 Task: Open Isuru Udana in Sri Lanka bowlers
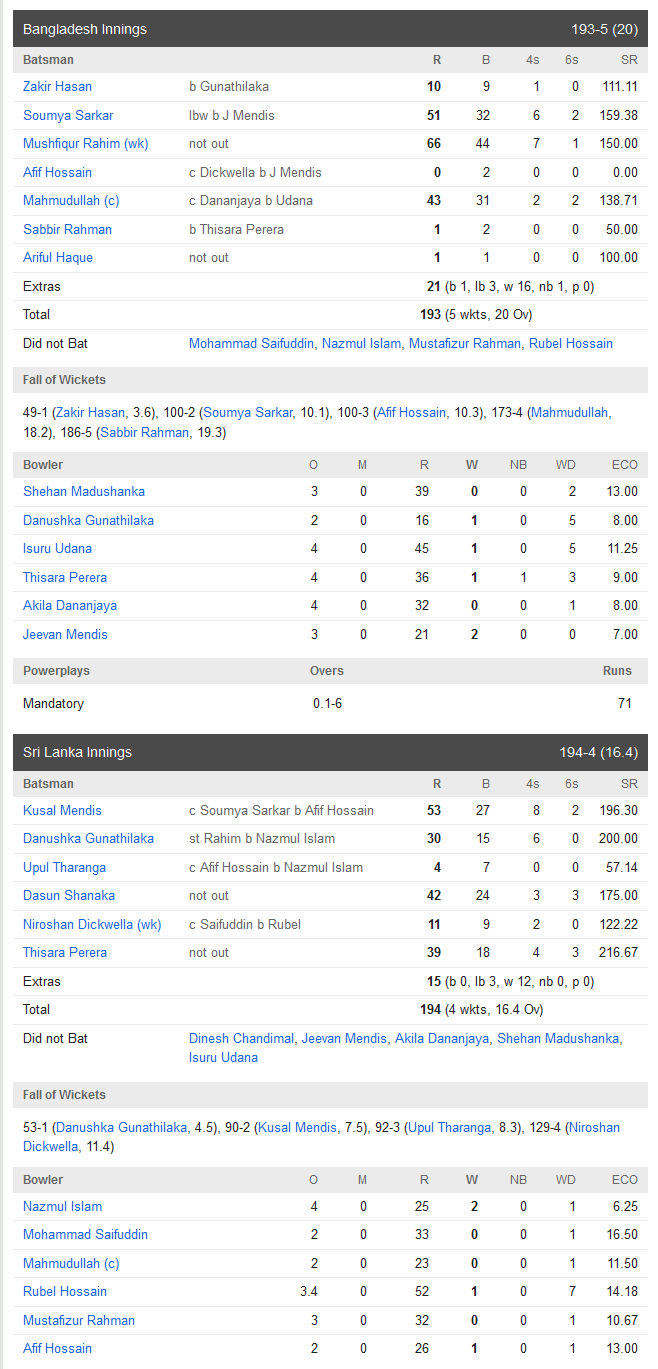58,549
